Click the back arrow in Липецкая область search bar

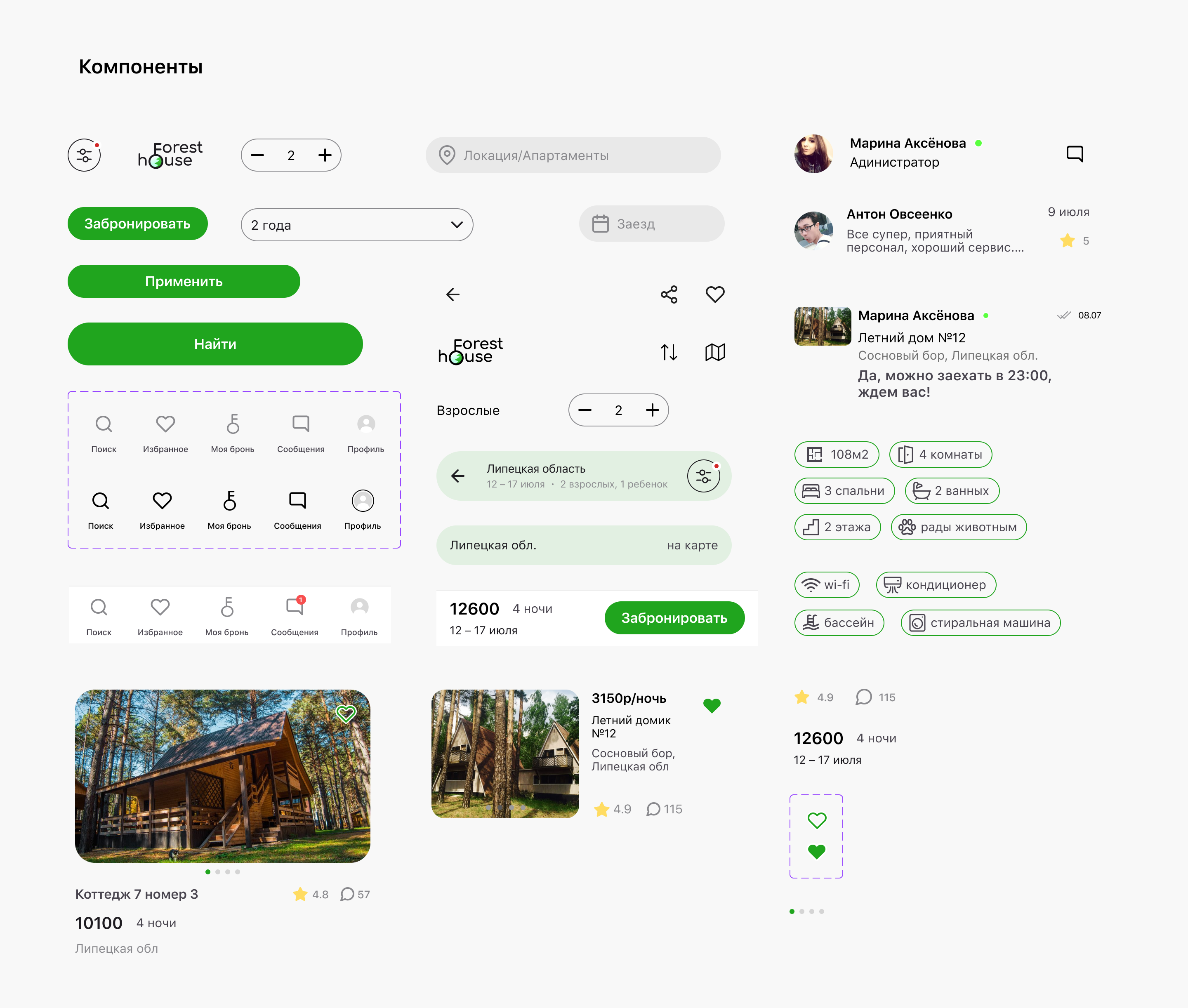(458, 476)
